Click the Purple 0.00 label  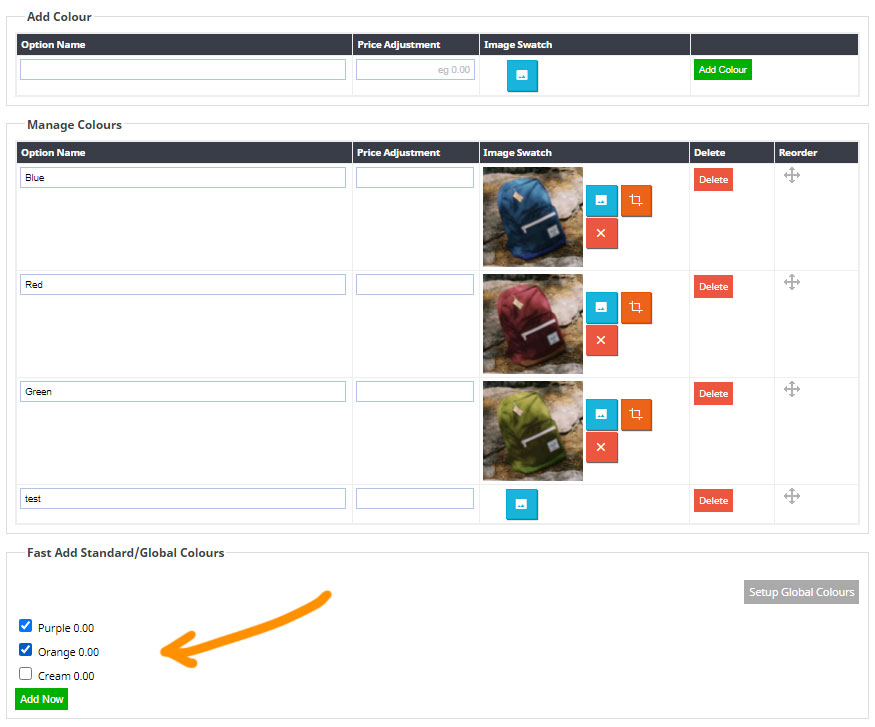tap(66, 628)
